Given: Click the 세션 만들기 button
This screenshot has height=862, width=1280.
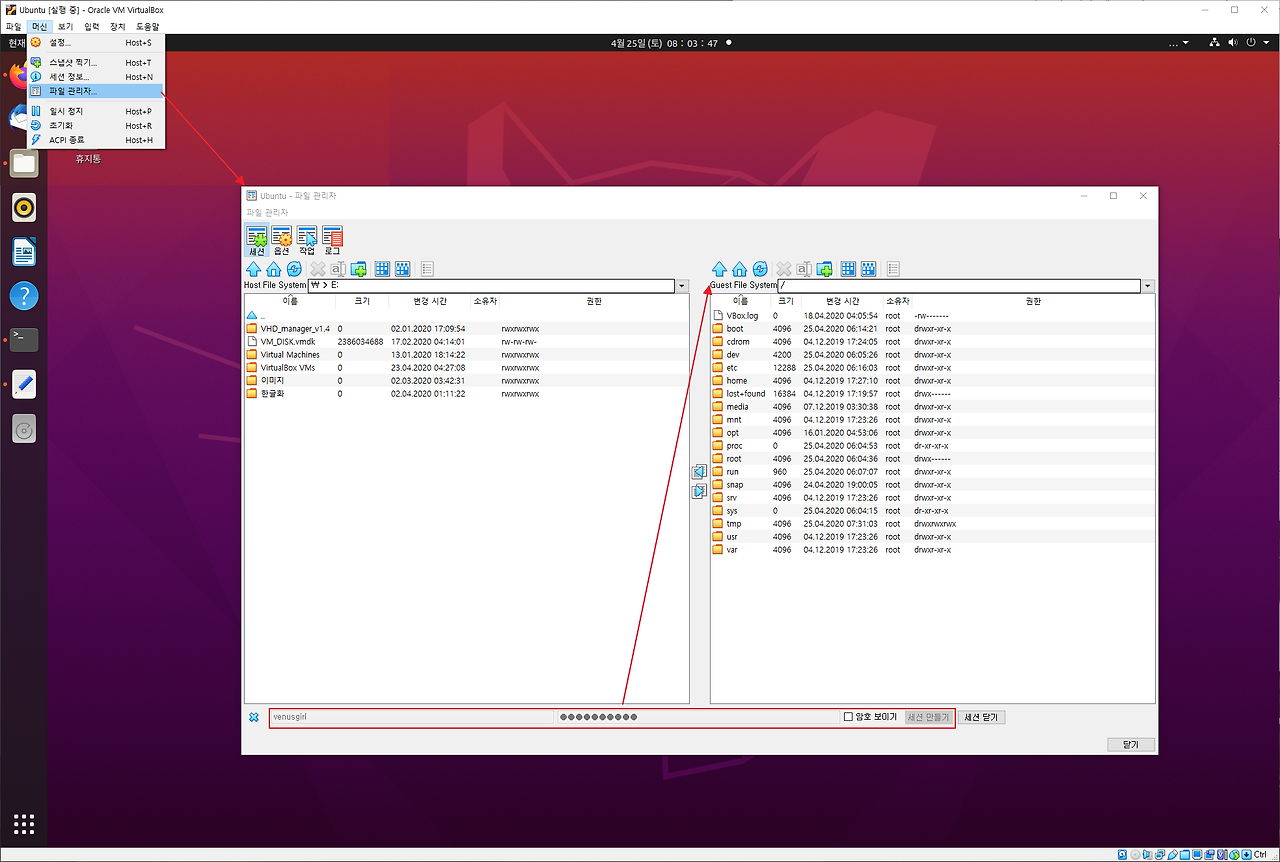Looking at the screenshot, I should pyautogui.click(x=929, y=717).
